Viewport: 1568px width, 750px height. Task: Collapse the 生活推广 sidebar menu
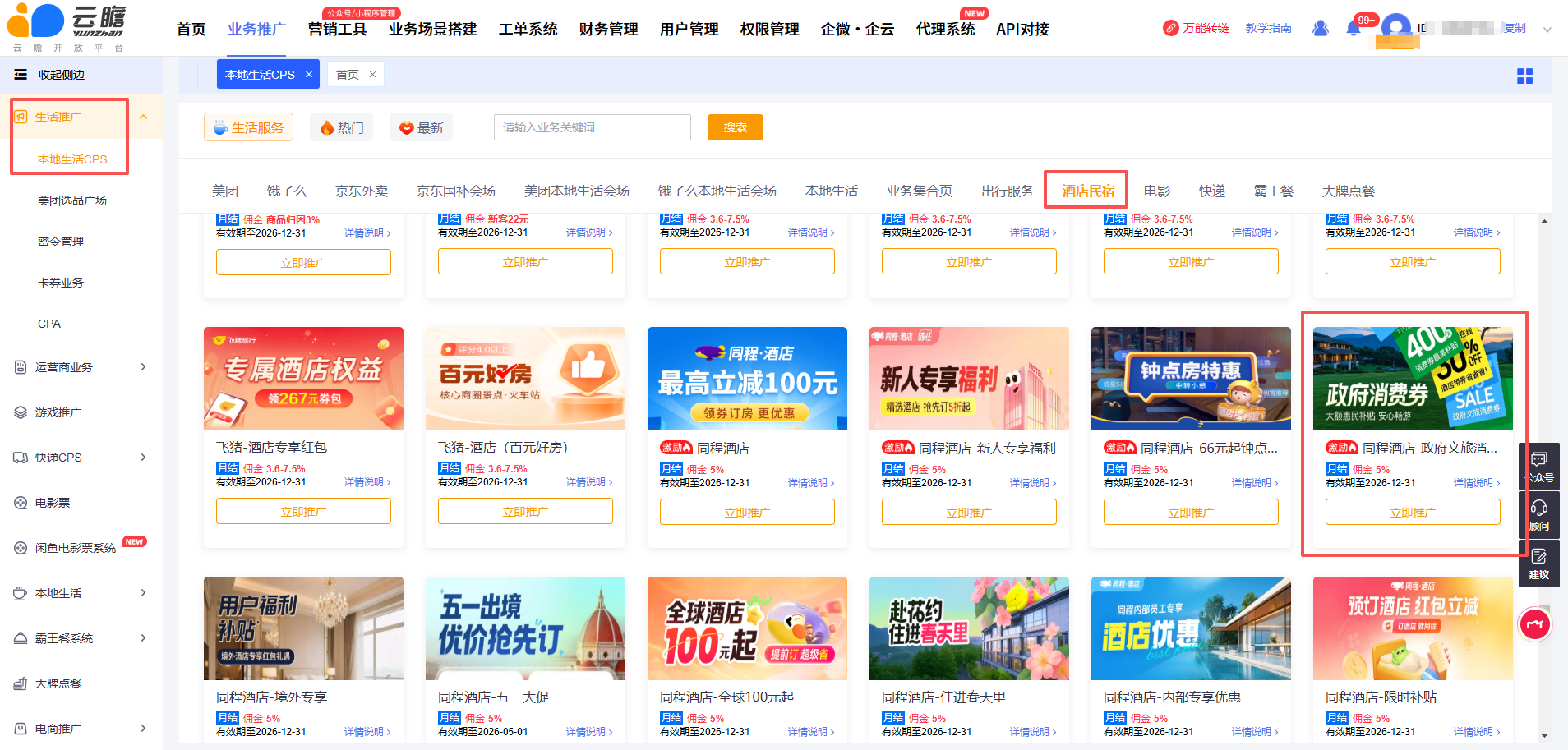point(143,117)
